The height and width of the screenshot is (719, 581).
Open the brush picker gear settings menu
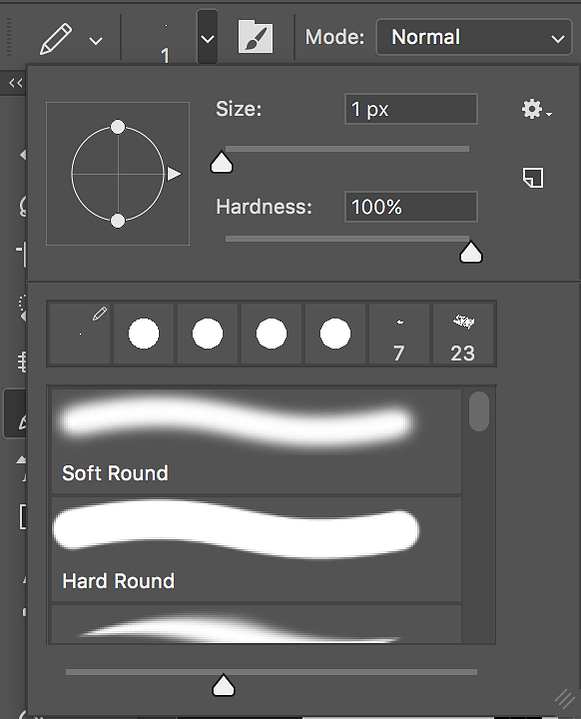(536, 110)
